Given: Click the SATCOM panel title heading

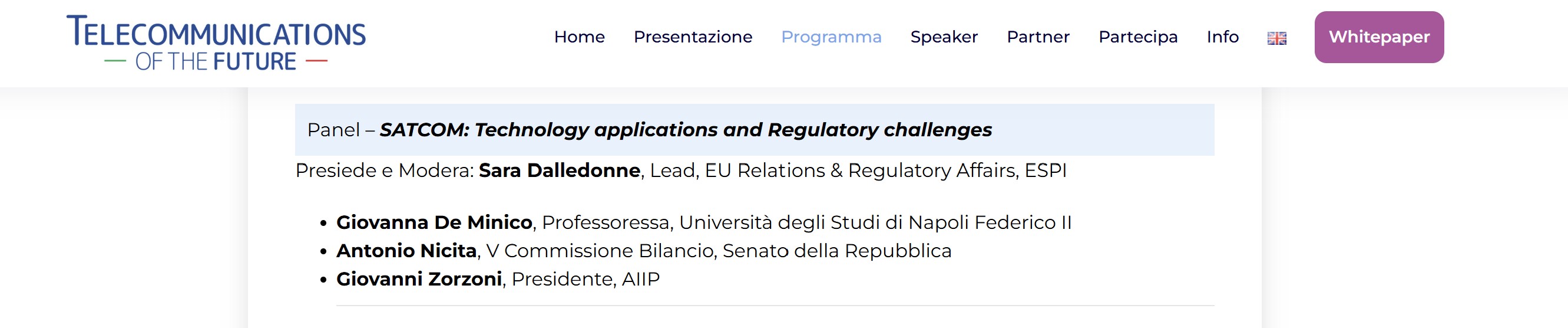Looking at the screenshot, I should (x=686, y=130).
